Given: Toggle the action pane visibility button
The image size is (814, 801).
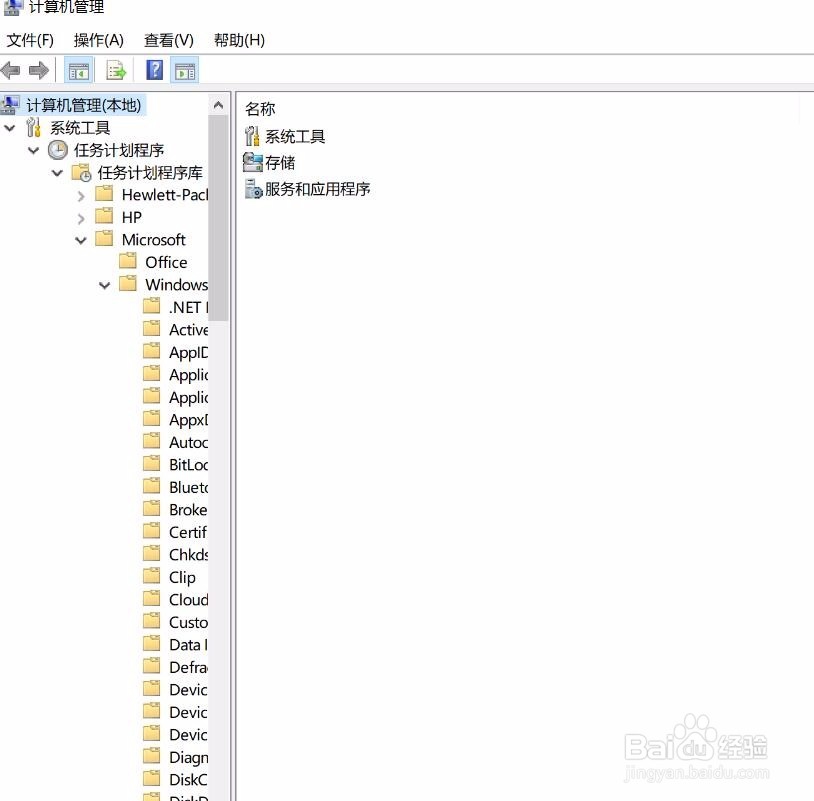Looking at the screenshot, I should point(185,70).
